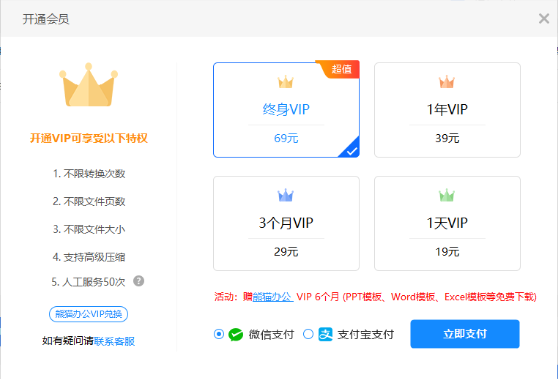Click the 19元 price text
This screenshot has height=379, width=558.
447,252
